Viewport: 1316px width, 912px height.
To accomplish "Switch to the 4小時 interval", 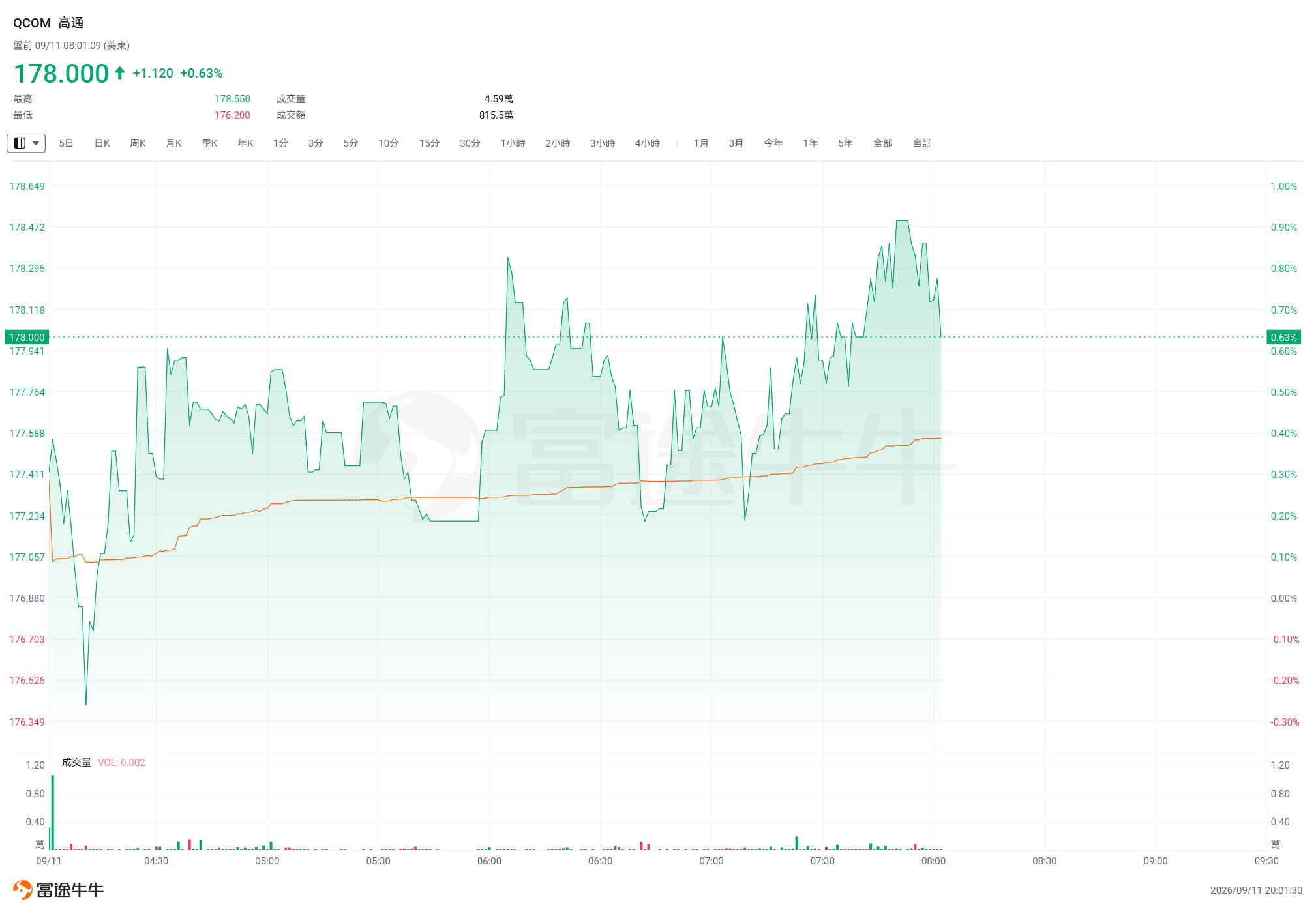I will coord(648,143).
